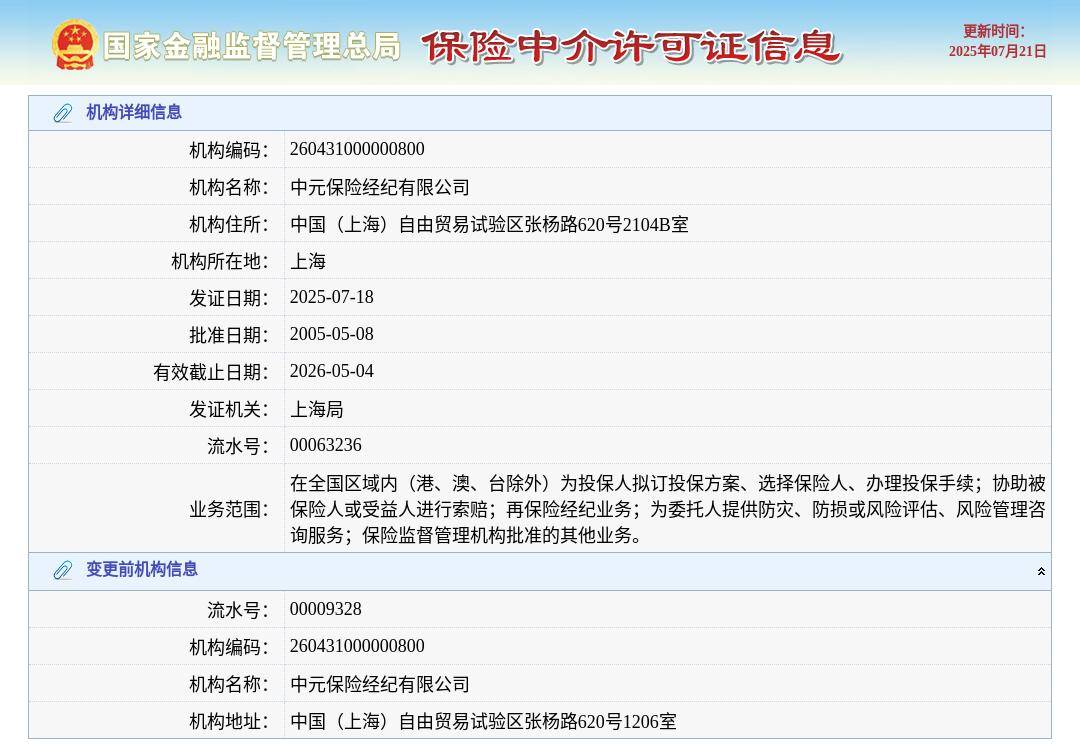The image size is (1080, 753).
Task: Collapse the 变更前机构信息 section with chevron
Action: point(1041,571)
